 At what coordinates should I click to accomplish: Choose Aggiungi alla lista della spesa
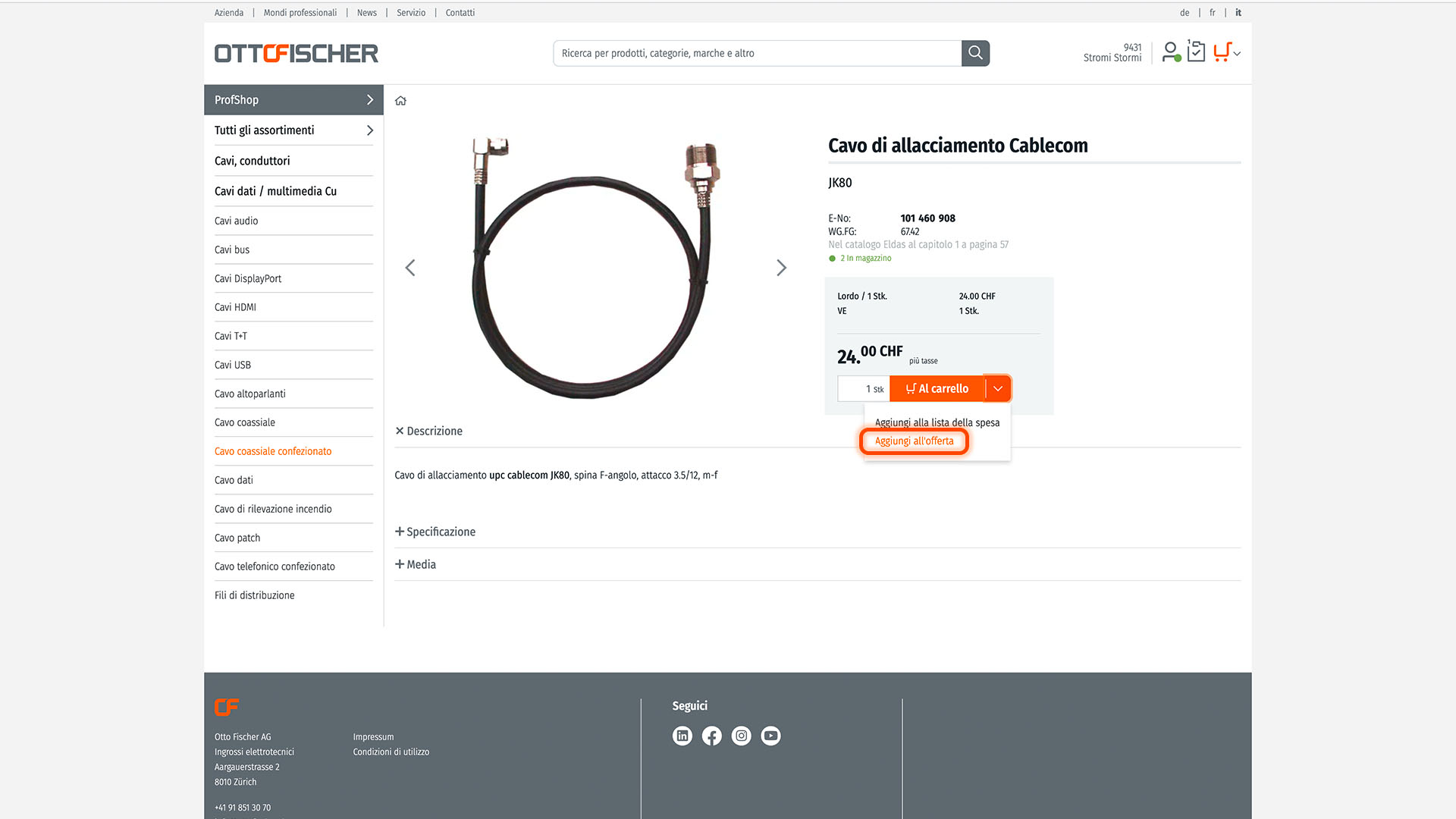point(937,422)
